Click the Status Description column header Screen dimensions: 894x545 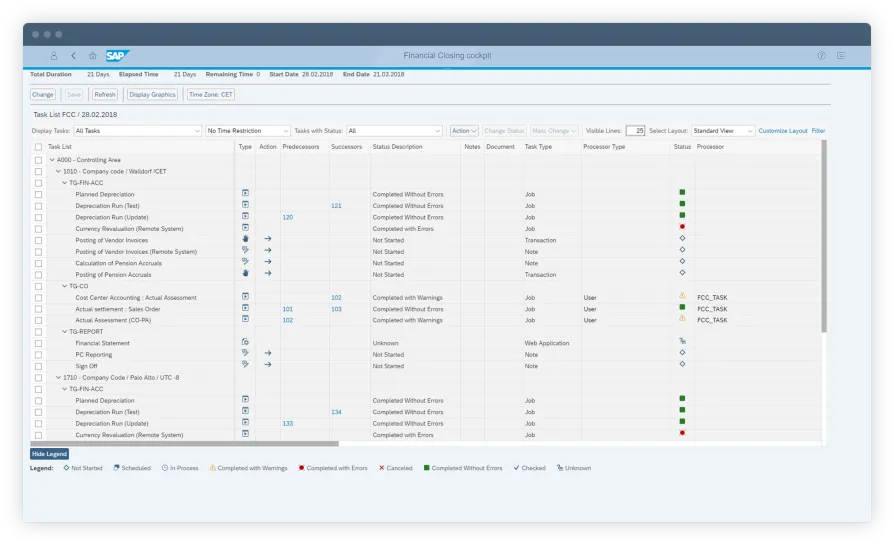(x=397, y=147)
